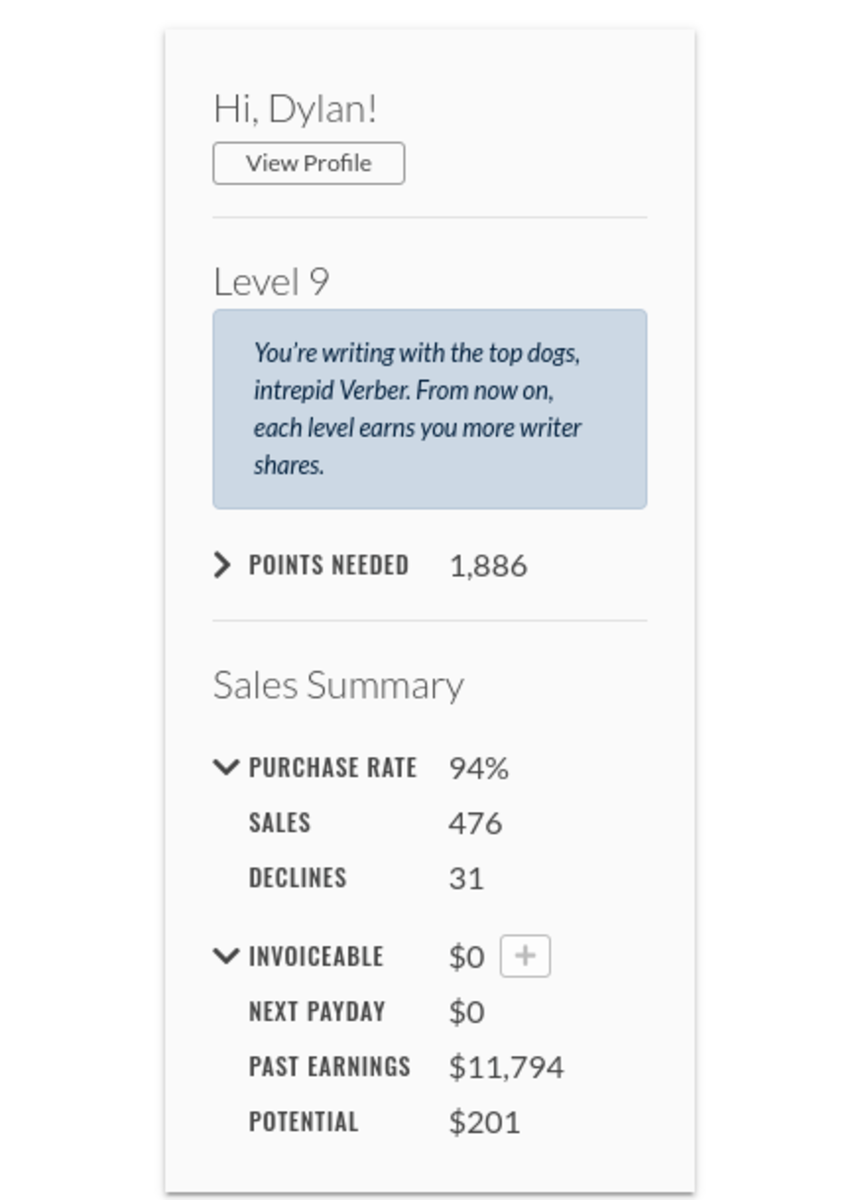Click the Potential earnings of $201
The image size is (858, 1200).
pyautogui.click(x=484, y=1121)
